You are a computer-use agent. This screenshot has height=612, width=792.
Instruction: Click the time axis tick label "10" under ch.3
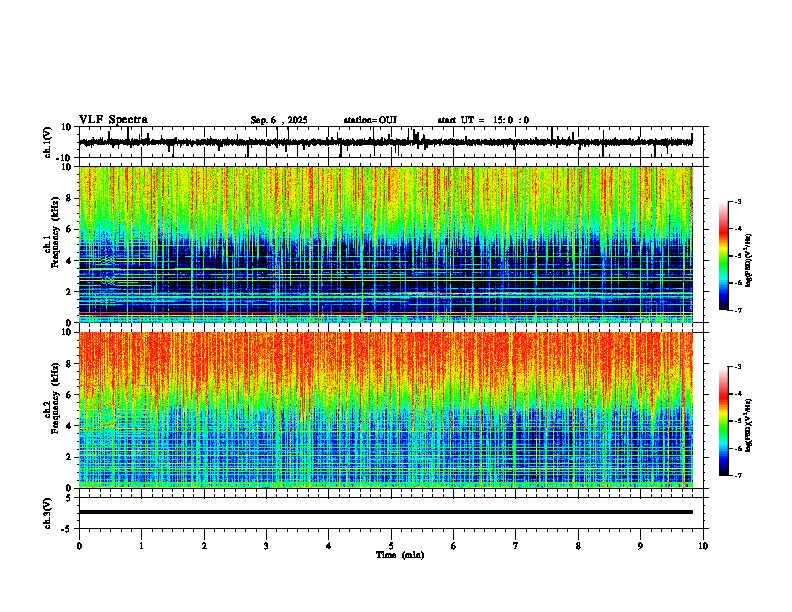tap(703, 546)
